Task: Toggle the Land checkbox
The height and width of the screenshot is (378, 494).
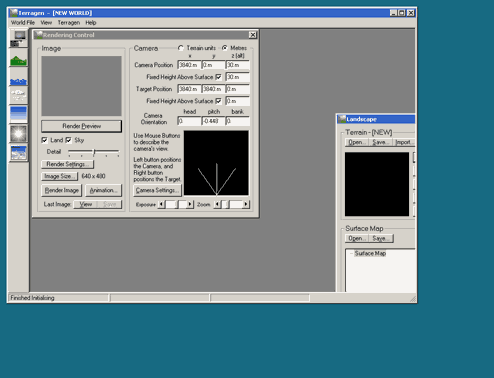Action: [44, 140]
